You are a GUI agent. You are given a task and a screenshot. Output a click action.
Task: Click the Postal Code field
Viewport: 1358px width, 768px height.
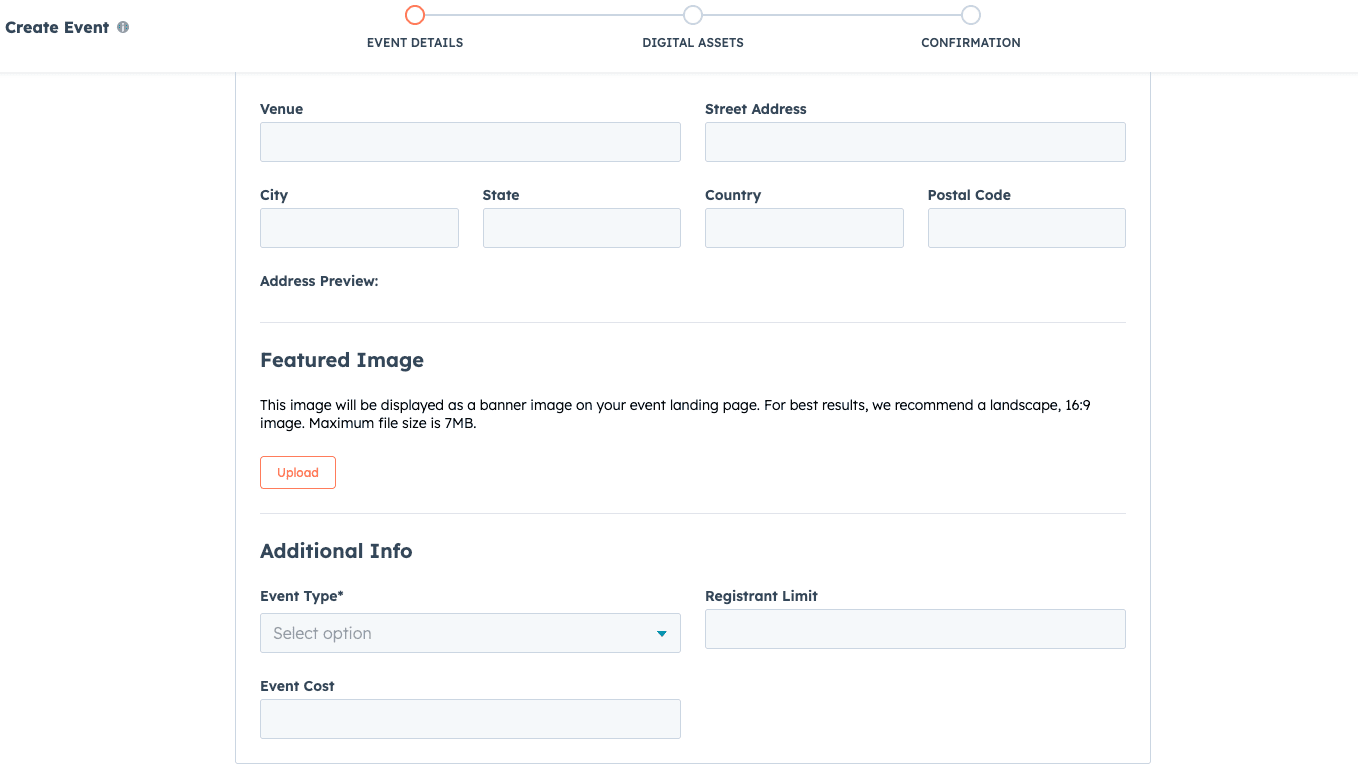coord(1027,228)
